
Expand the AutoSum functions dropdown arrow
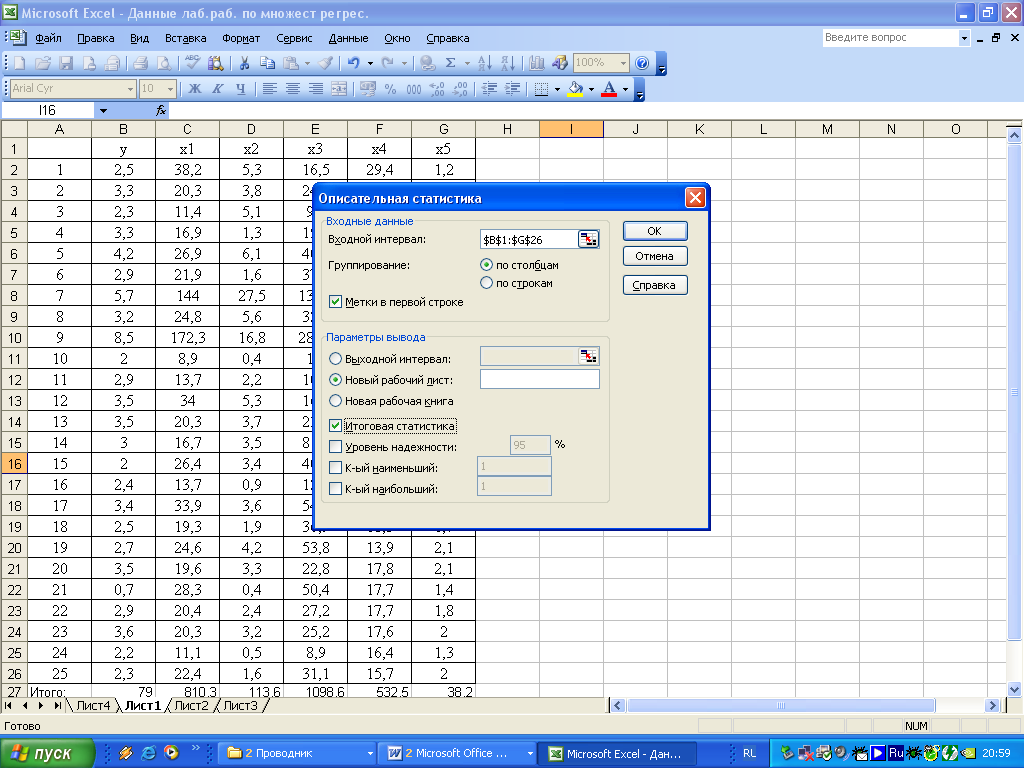(x=467, y=63)
